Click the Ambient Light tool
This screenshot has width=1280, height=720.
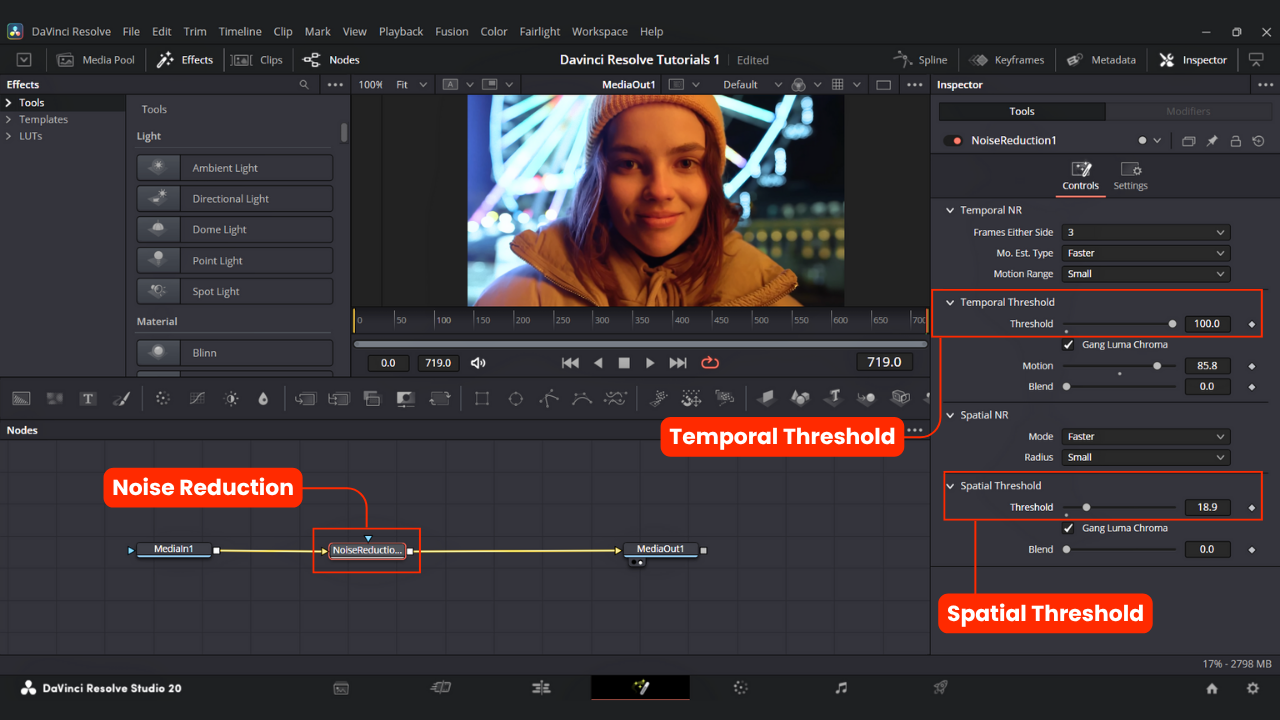pos(234,168)
